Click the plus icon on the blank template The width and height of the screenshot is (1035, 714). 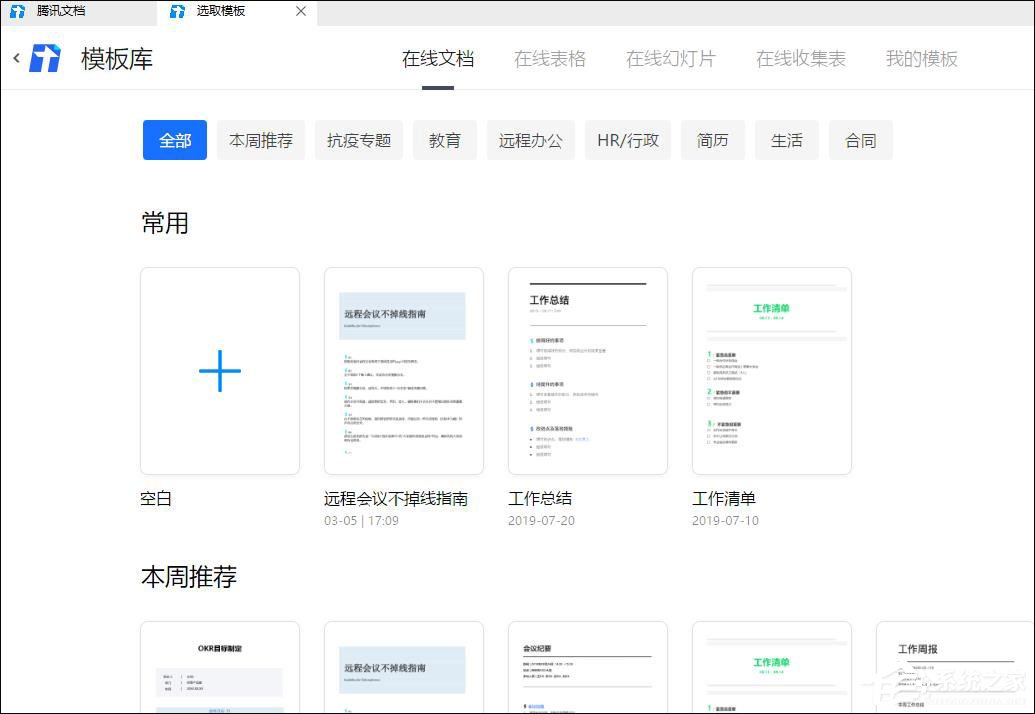tap(219, 371)
